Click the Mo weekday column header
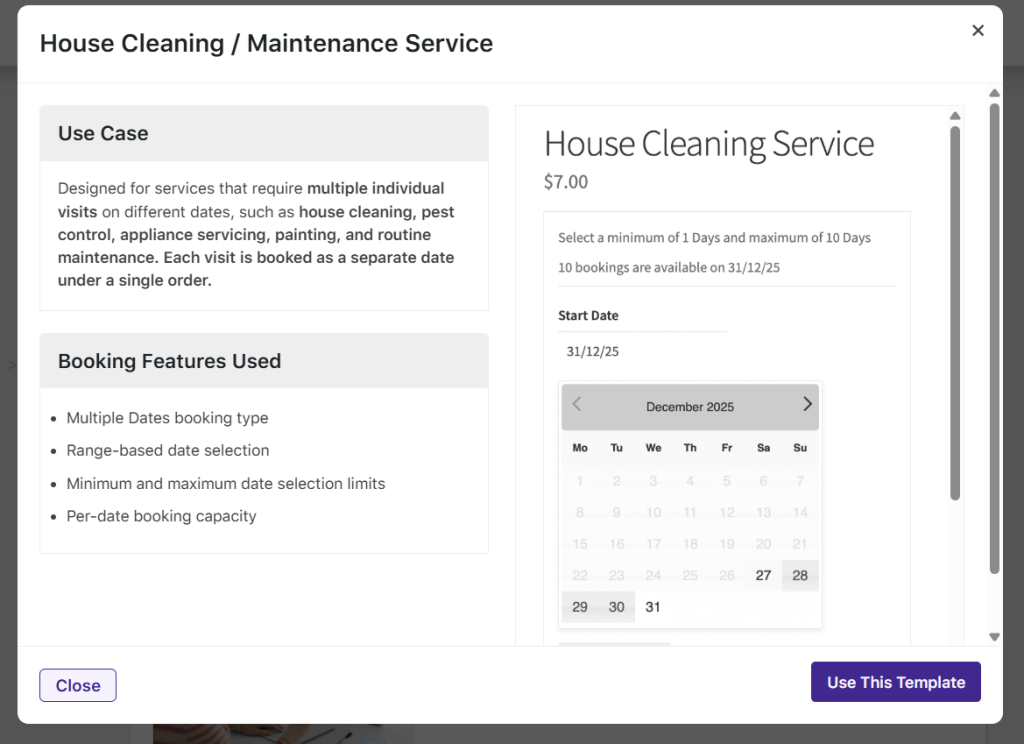Image resolution: width=1024 pixels, height=744 pixels. [x=580, y=448]
